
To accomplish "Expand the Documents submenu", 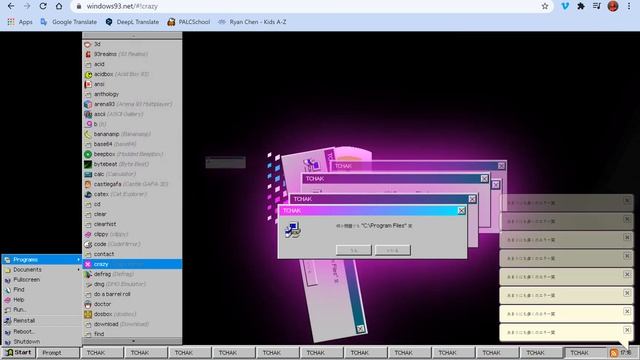I will pyautogui.click(x=41, y=269).
